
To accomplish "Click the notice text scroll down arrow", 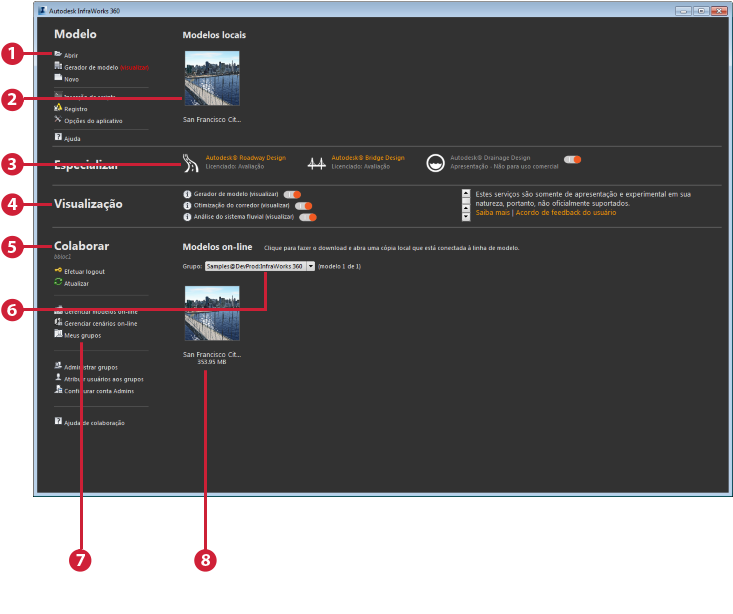I will point(466,217).
